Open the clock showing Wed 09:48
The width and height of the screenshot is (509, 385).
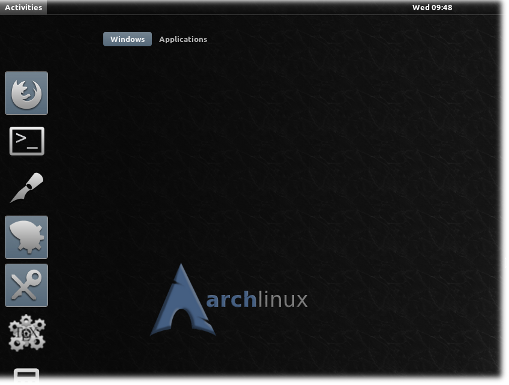click(432, 7)
